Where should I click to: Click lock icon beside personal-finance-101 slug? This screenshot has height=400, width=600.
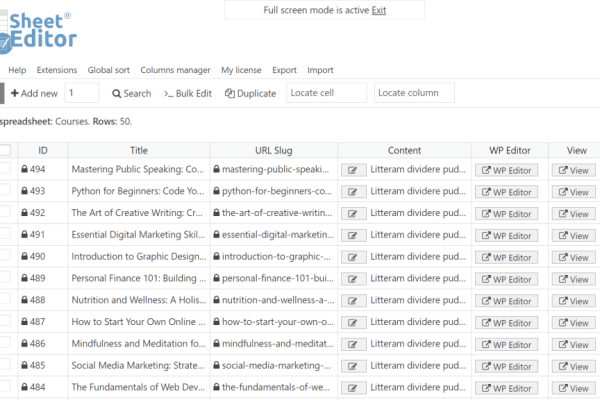click(x=217, y=278)
